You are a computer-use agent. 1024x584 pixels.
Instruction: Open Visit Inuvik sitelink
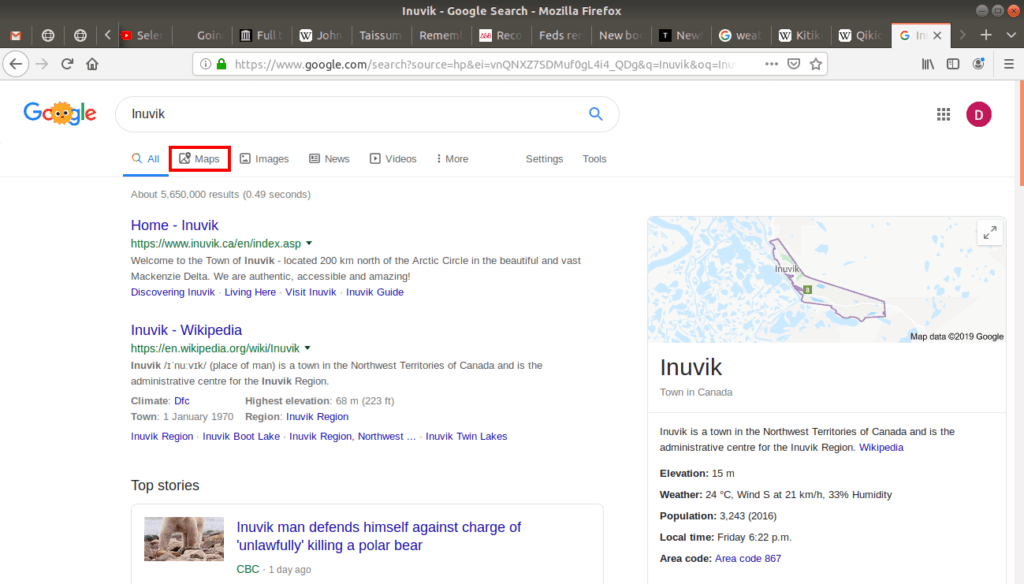click(310, 292)
